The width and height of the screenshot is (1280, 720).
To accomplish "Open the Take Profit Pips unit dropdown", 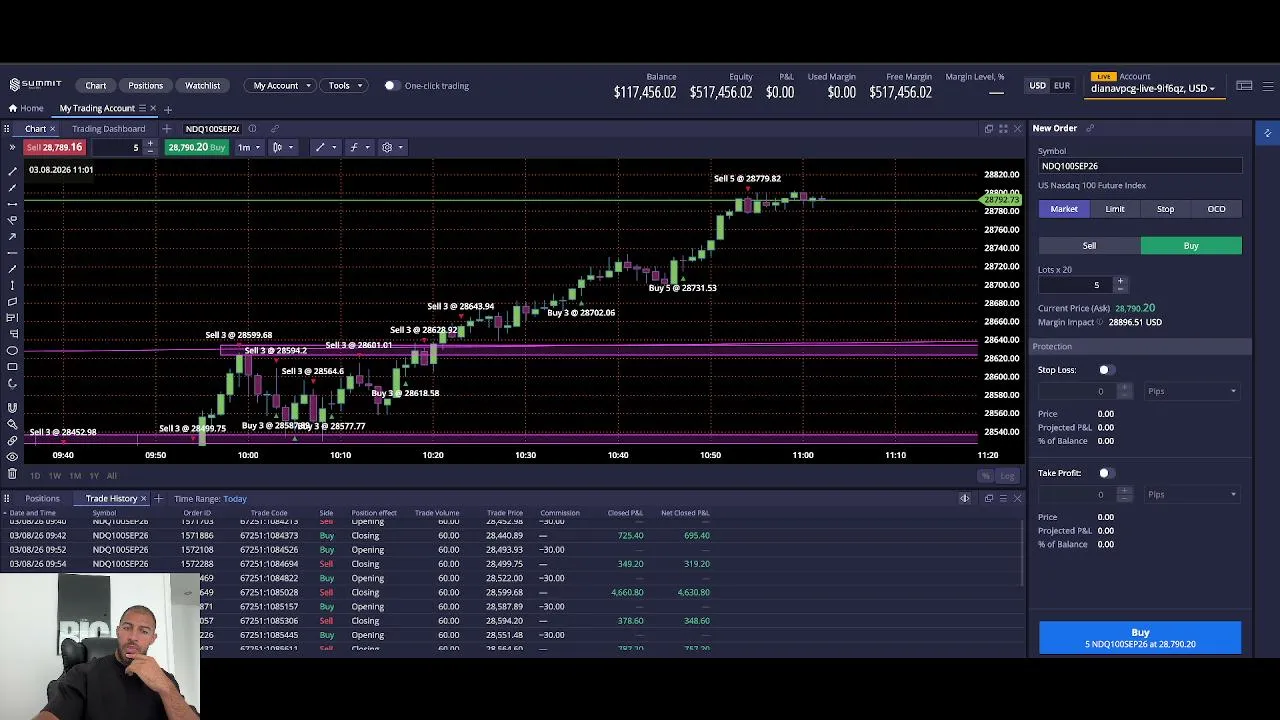I will coord(1192,494).
